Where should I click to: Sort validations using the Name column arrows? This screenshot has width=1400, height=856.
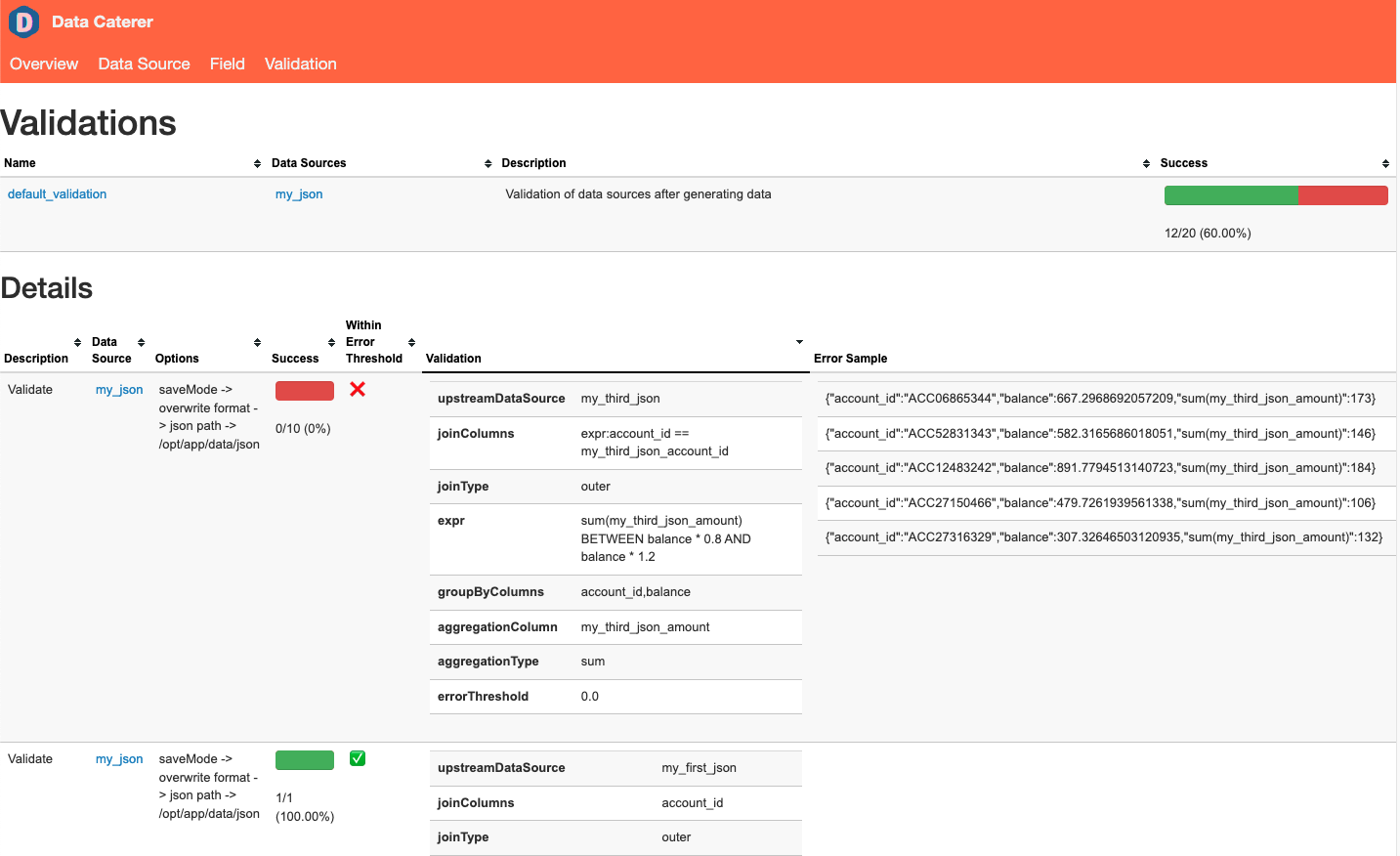(256, 163)
